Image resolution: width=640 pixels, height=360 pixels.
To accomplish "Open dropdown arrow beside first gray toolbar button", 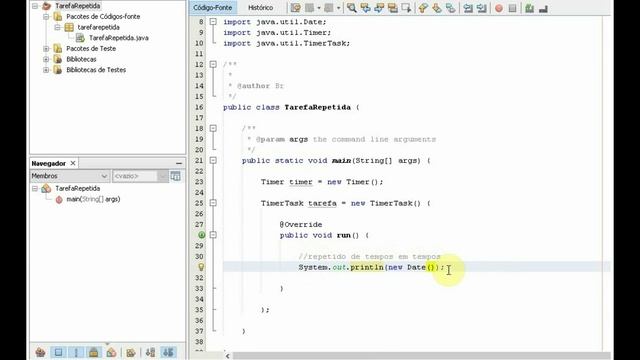I will click(319, 8).
